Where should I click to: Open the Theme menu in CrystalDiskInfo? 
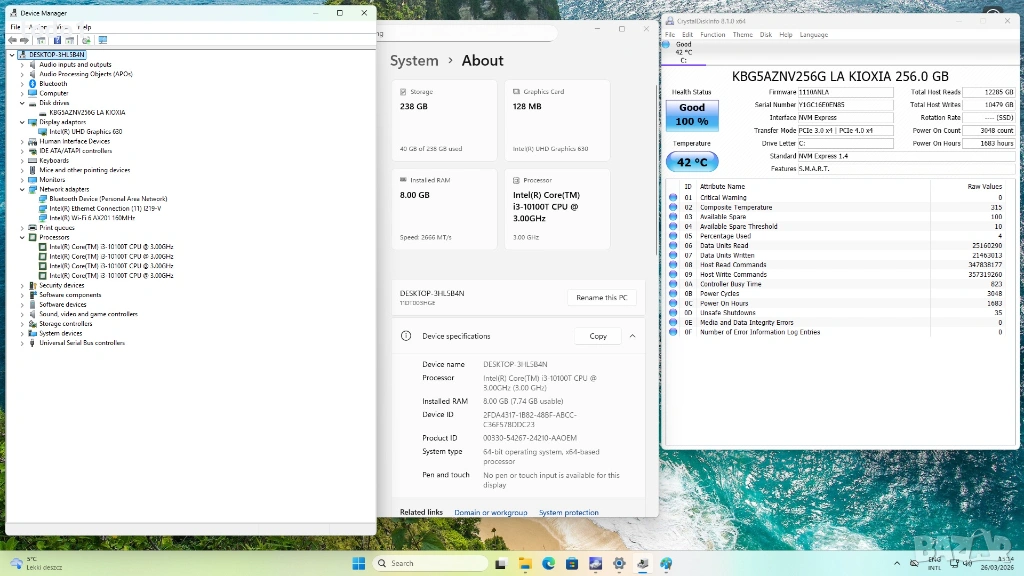tap(742, 34)
